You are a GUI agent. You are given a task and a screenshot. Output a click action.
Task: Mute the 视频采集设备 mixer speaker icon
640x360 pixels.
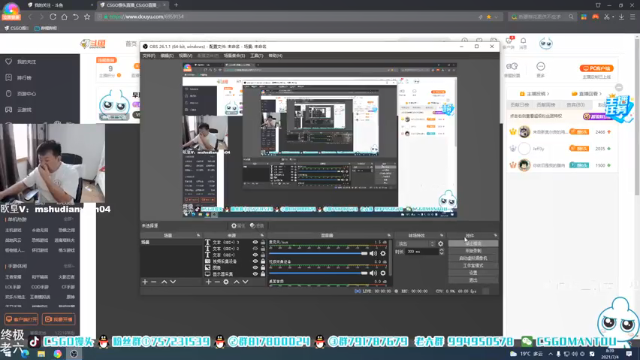click(x=373, y=273)
